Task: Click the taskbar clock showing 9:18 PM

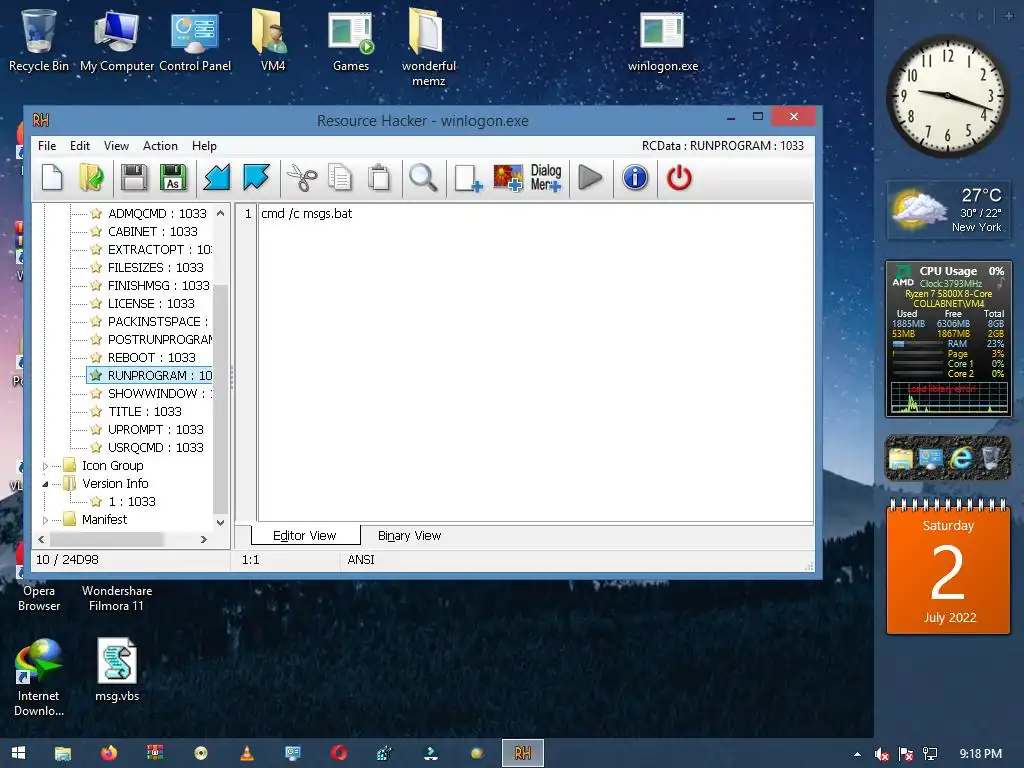Action: pos(980,754)
